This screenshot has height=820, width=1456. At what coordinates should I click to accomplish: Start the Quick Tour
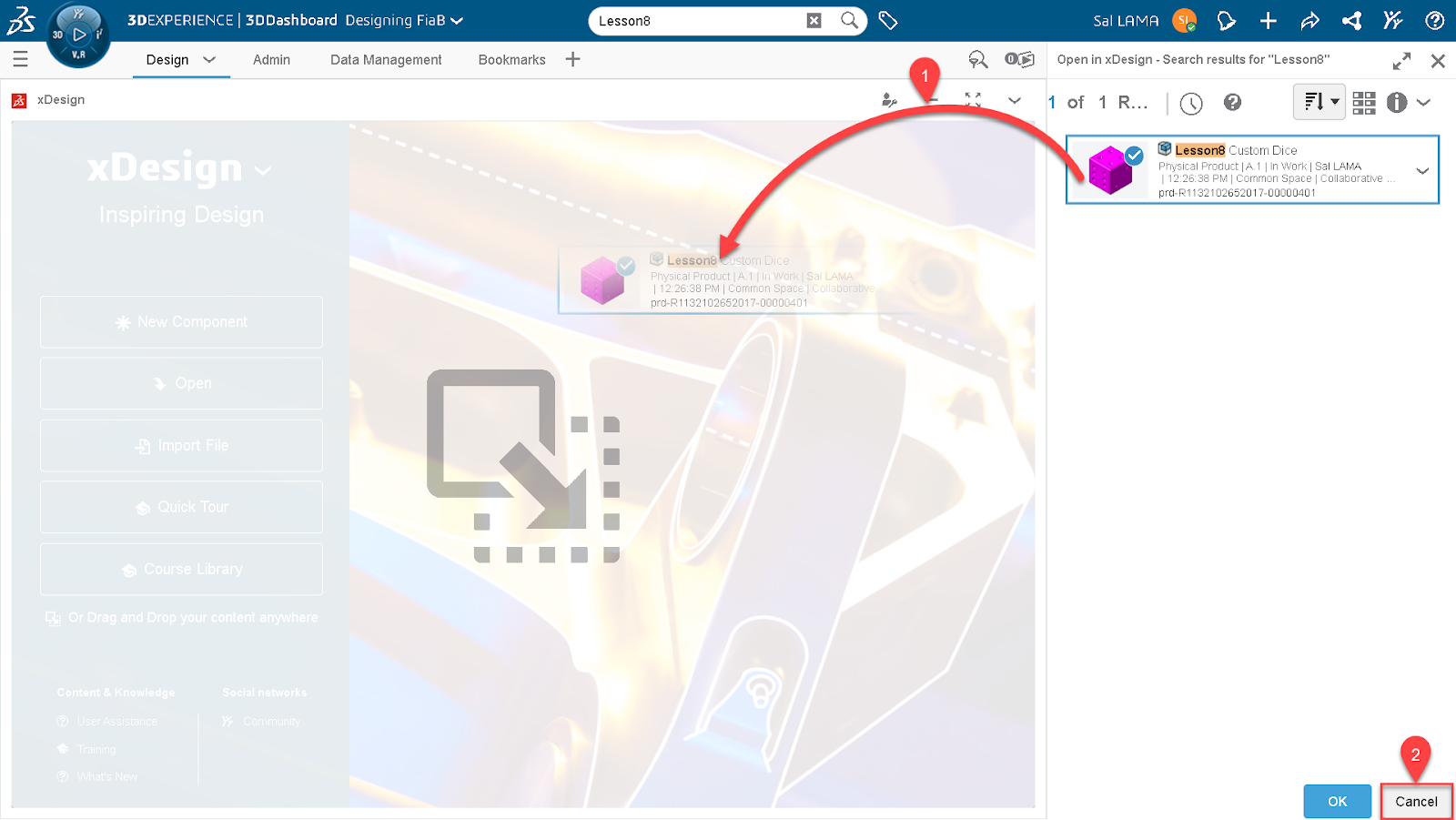(x=181, y=507)
